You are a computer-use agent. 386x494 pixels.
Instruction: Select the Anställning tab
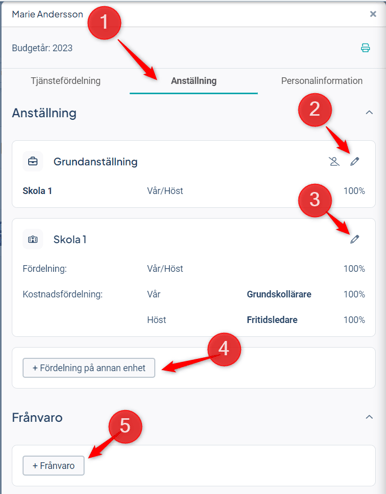coord(194,81)
